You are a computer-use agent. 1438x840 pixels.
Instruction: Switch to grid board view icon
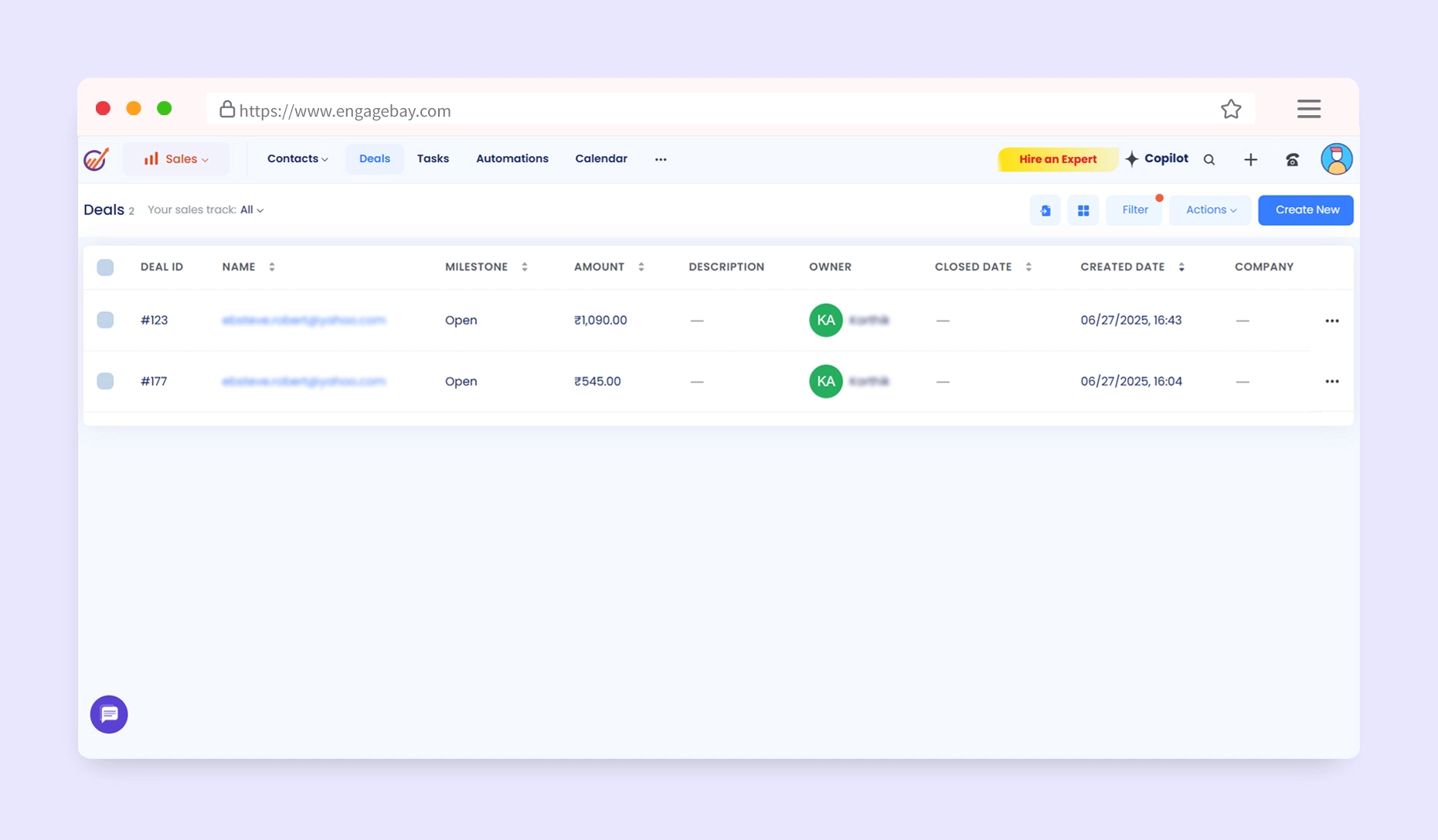click(x=1083, y=210)
